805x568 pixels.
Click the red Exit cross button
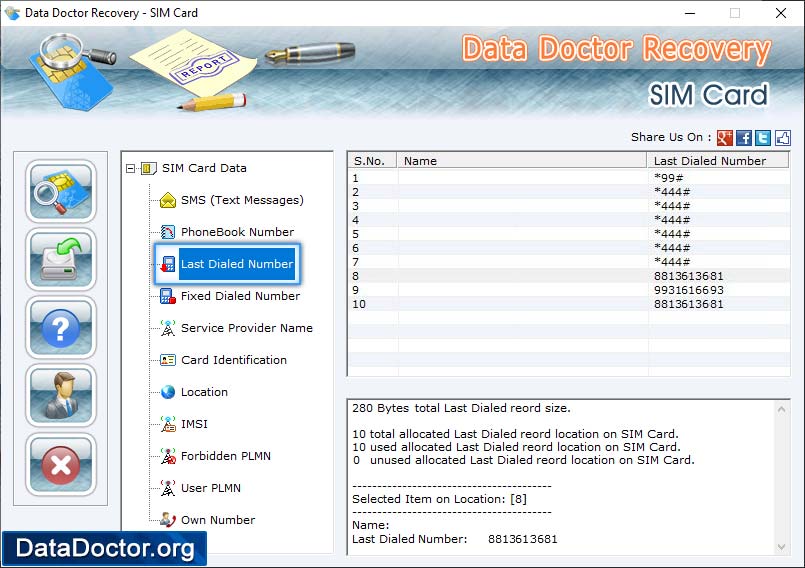(x=61, y=464)
